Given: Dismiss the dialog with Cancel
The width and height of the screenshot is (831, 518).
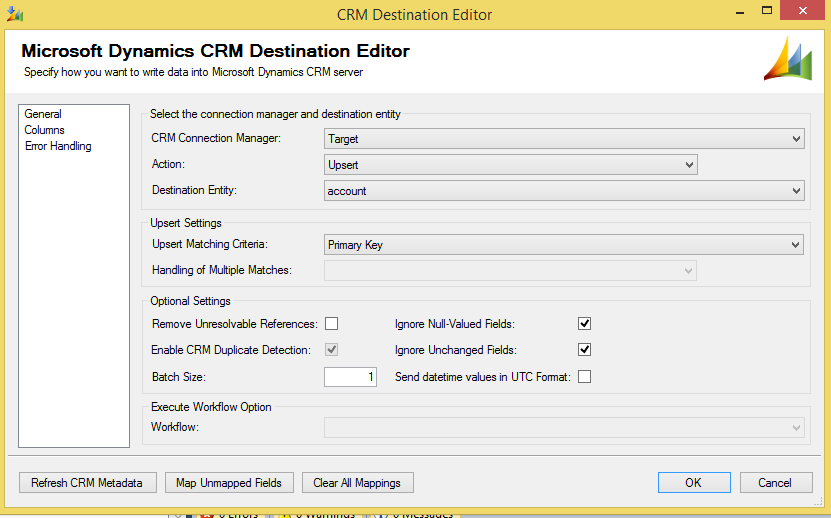Looking at the screenshot, I should [x=776, y=482].
